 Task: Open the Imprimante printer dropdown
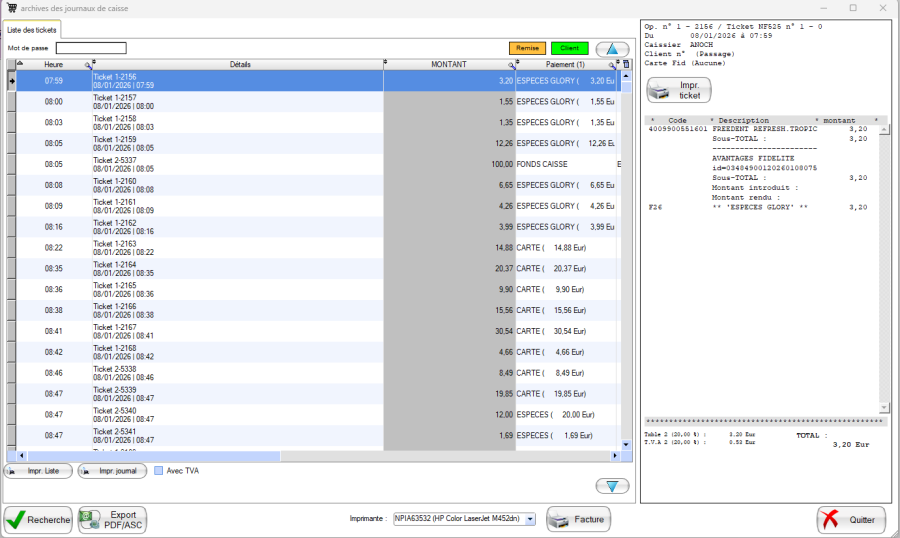pyautogui.click(x=529, y=519)
